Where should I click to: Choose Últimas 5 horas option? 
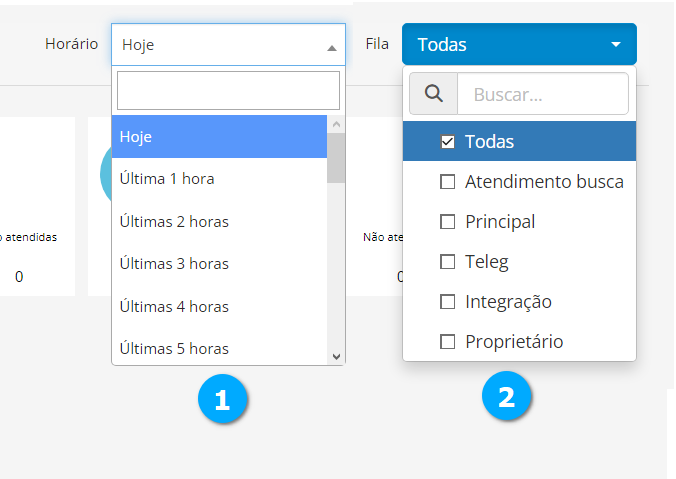219,349
